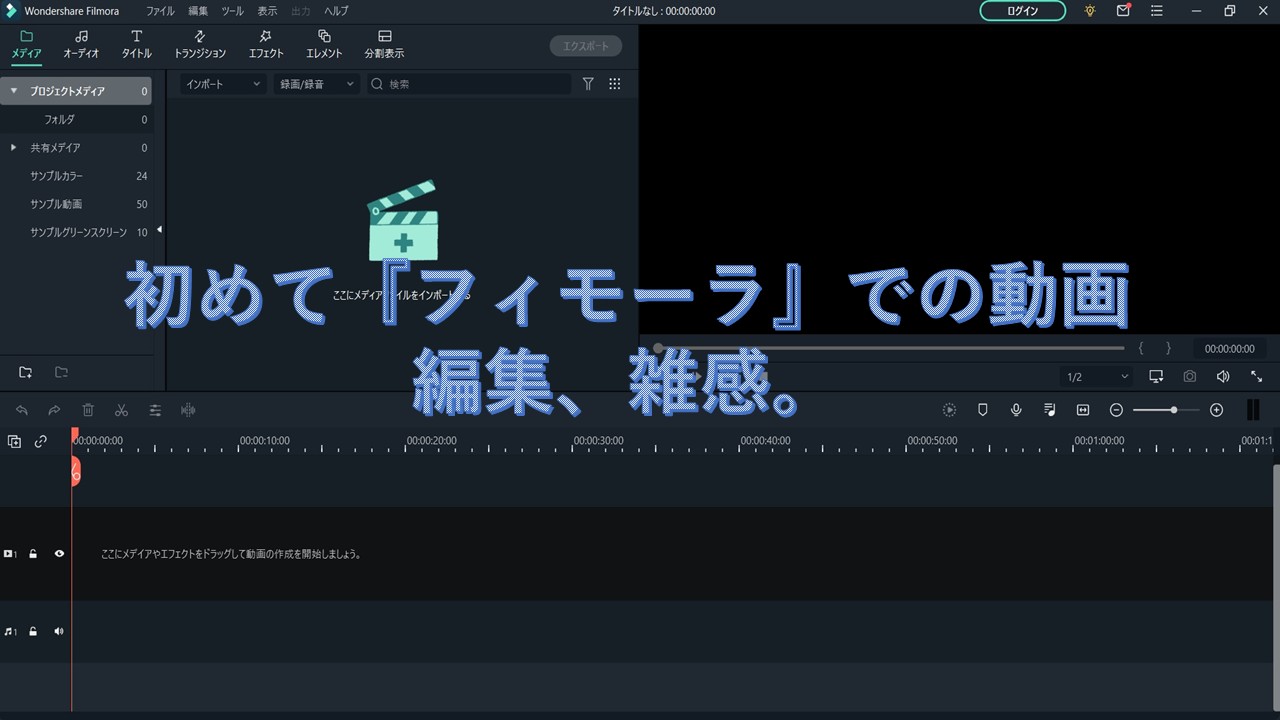Viewport: 1280px width, 720px height.
Task: Click the split scissors icon
Action: tap(121, 410)
